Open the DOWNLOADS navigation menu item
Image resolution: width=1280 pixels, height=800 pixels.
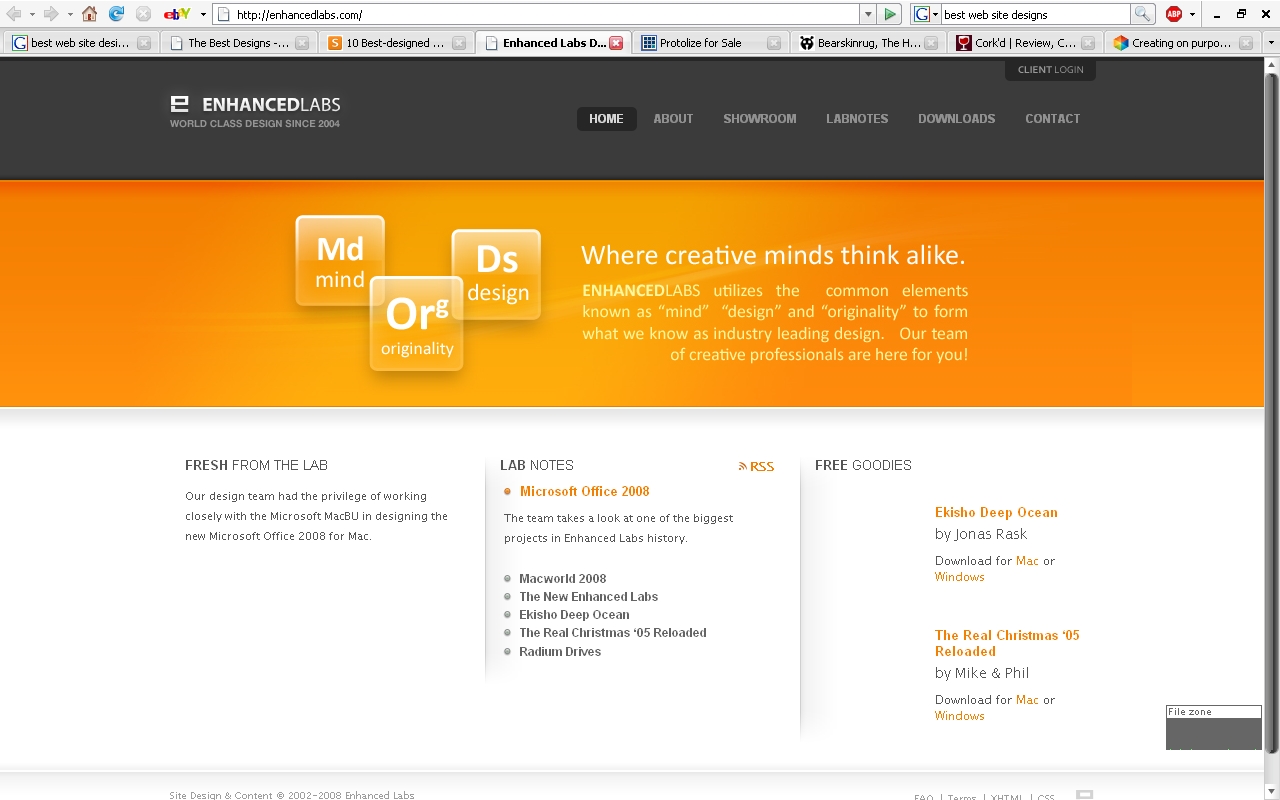pos(956,119)
